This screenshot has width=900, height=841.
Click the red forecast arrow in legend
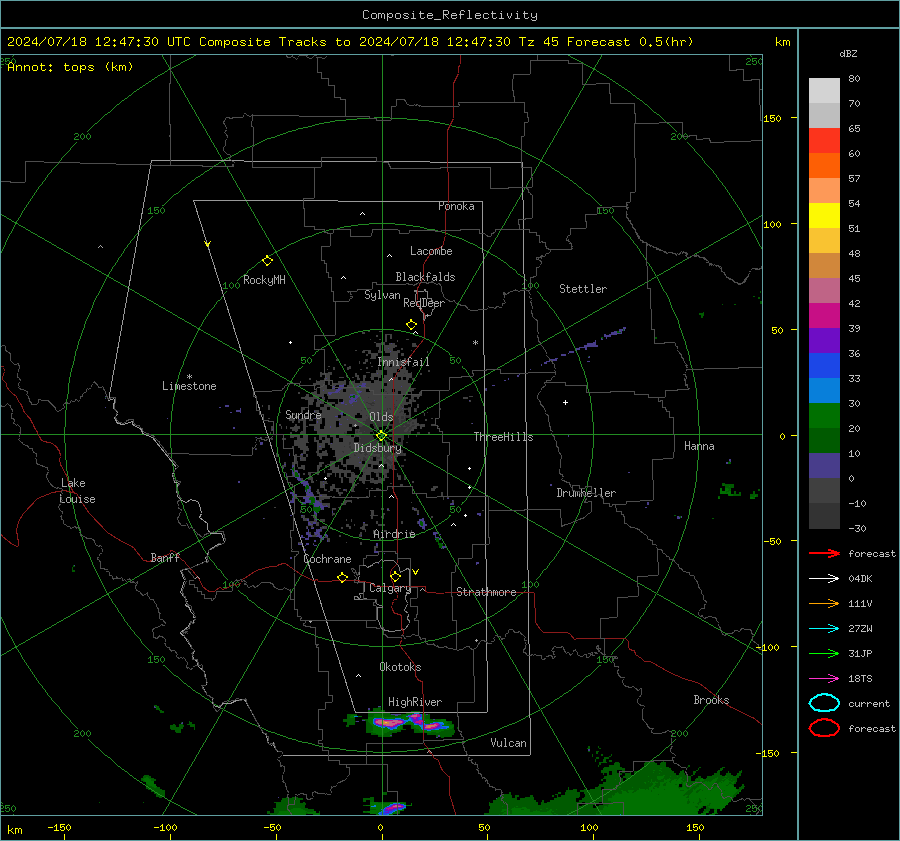tap(824, 553)
